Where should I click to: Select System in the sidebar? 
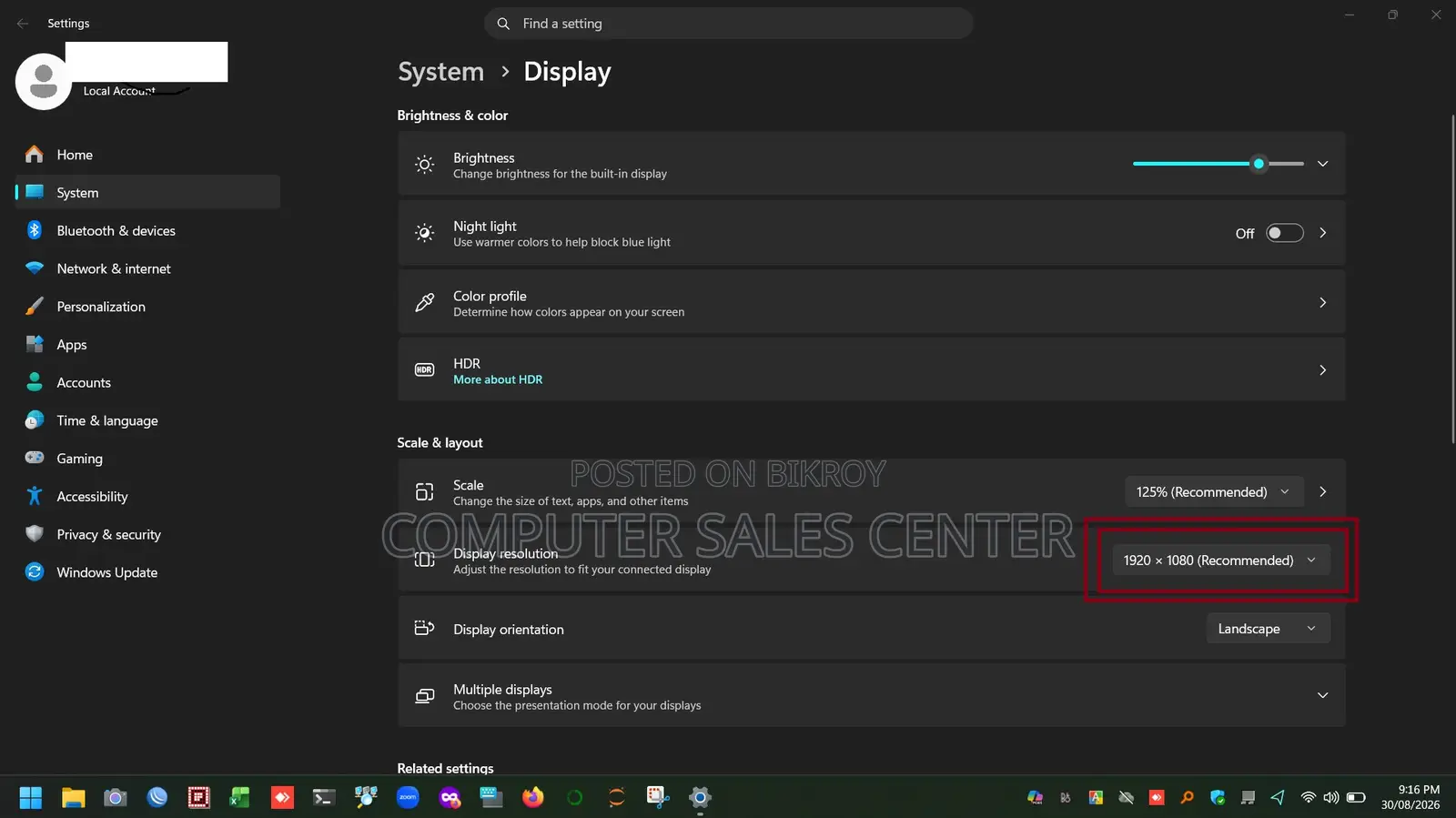coord(147,193)
